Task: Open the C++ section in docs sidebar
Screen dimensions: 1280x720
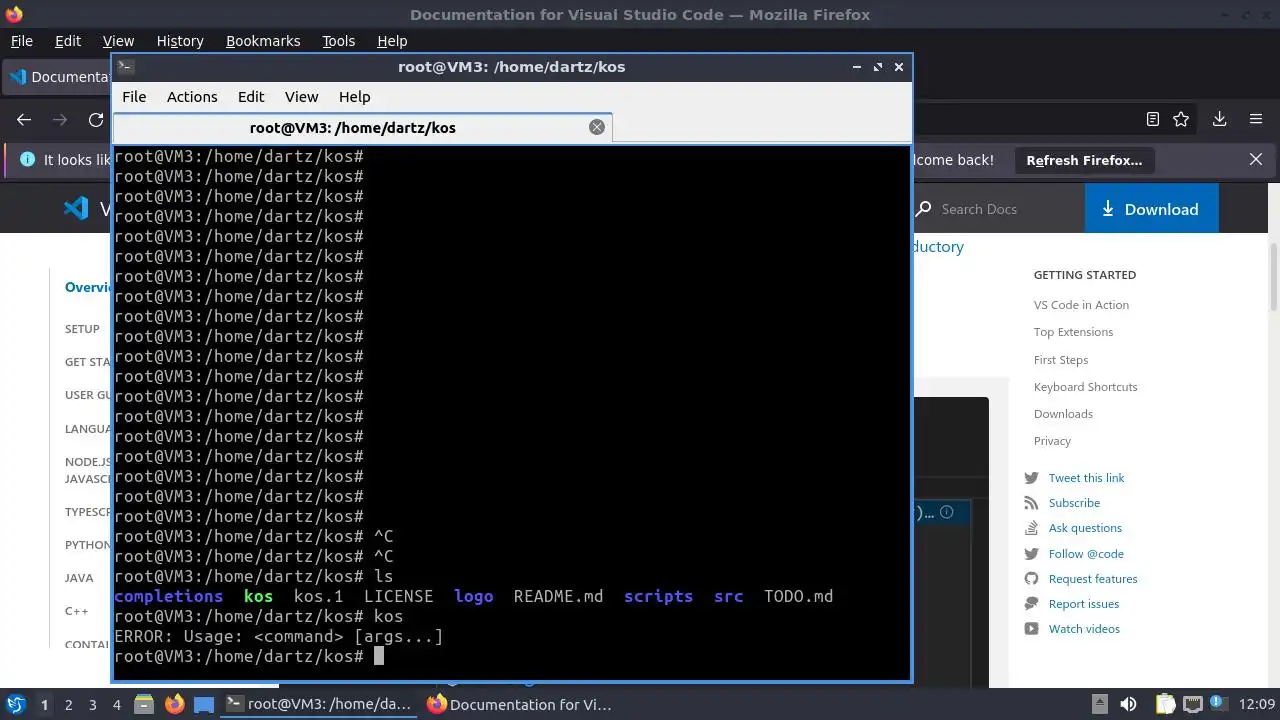Action: pos(76,611)
